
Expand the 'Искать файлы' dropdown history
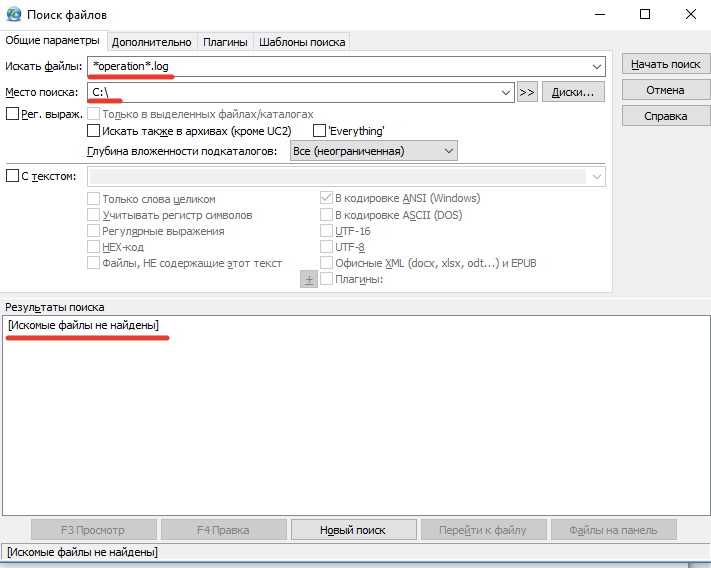[597, 66]
